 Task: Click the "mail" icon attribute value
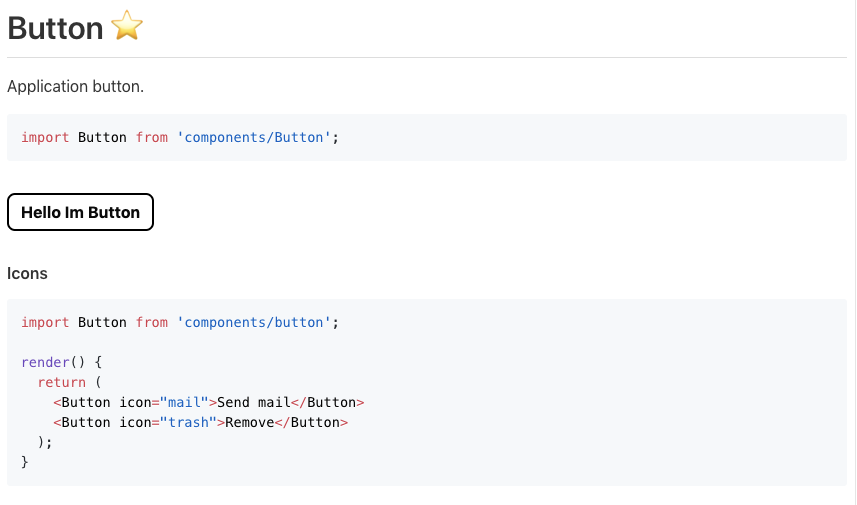(x=184, y=402)
